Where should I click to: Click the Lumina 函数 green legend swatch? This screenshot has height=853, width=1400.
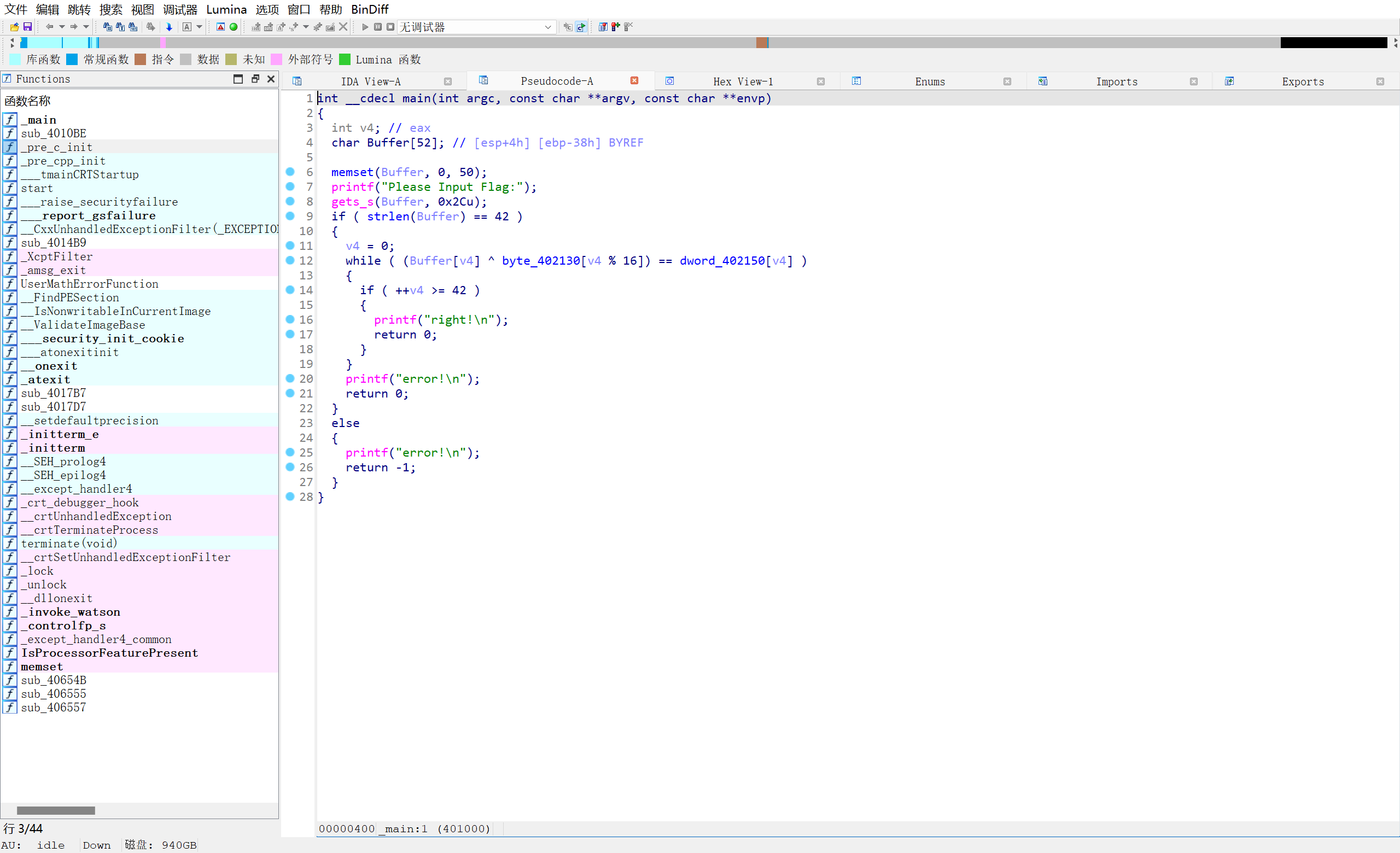click(x=345, y=59)
